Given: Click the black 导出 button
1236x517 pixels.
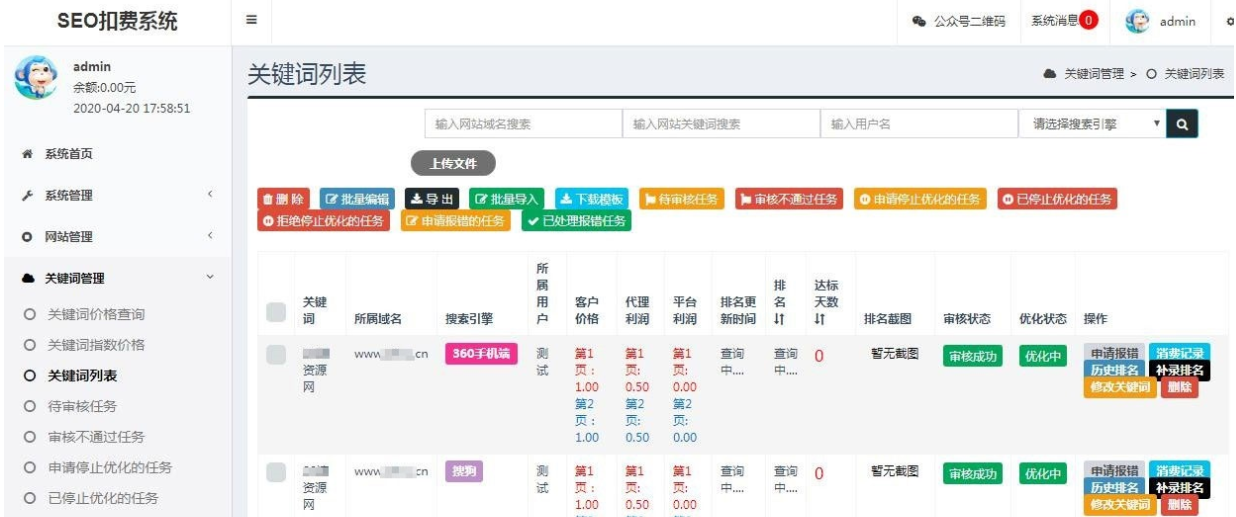Looking at the screenshot, I should click(x=433, y=199).
